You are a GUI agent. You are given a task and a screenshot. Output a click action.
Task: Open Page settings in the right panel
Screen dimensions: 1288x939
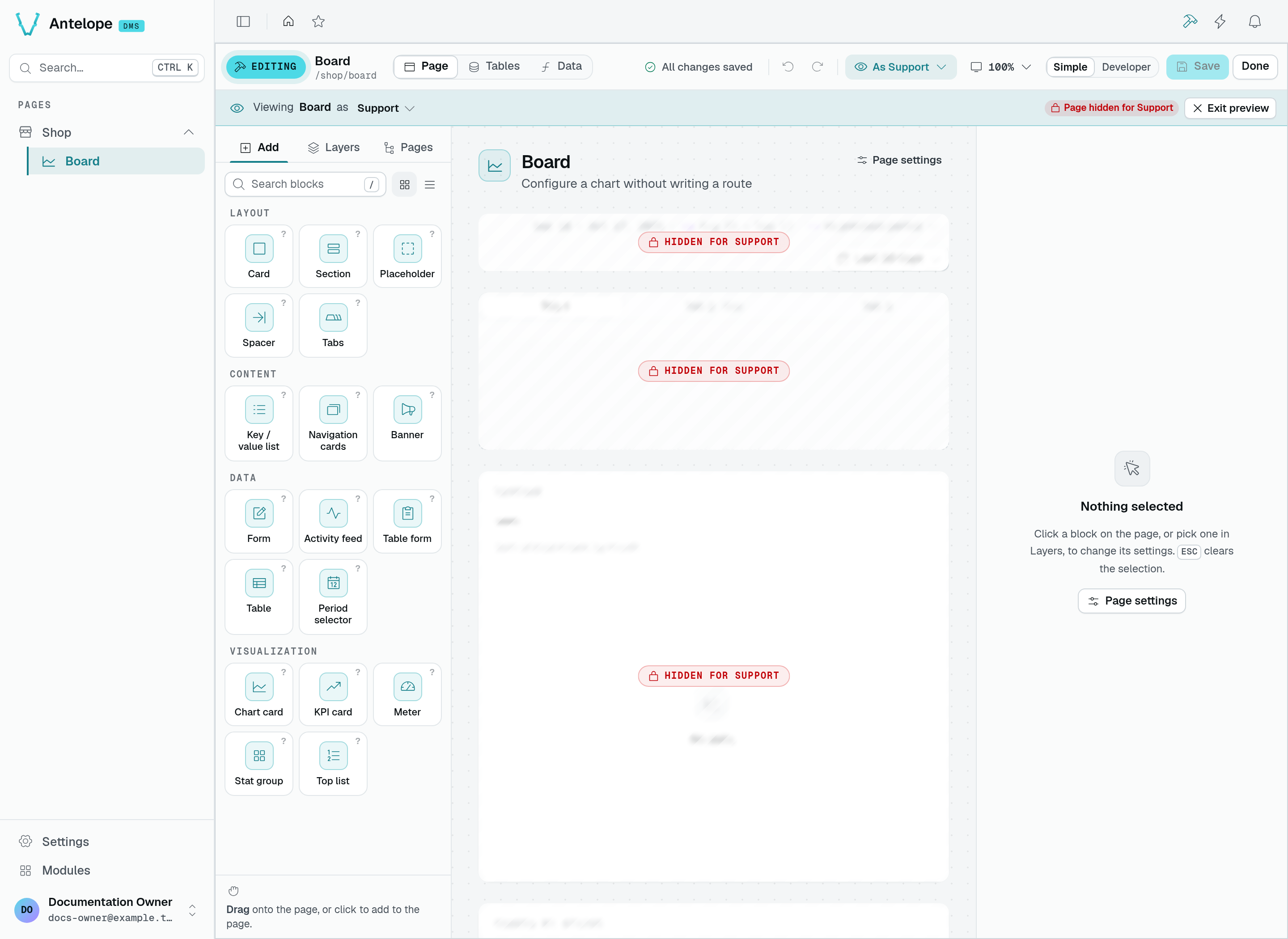point(1131,601)
